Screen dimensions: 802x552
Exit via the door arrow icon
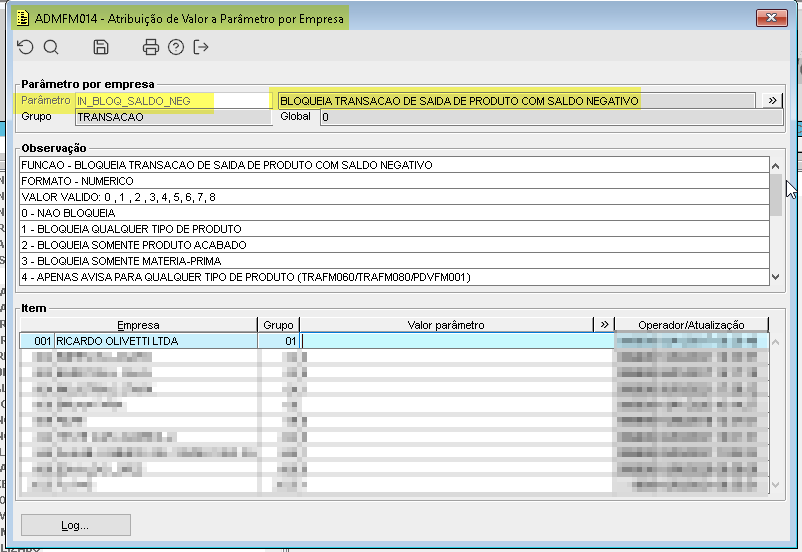point(201,48)
